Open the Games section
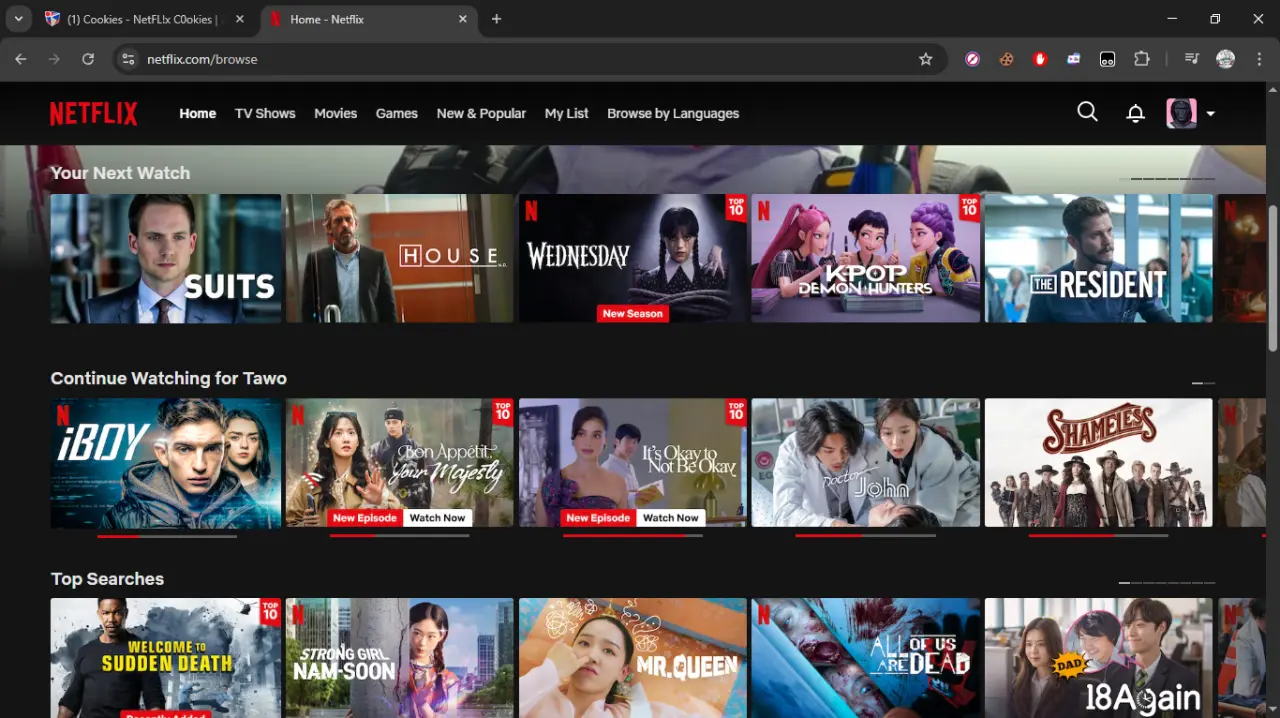This screenshot has width=1280, height=718. [397, 113]
